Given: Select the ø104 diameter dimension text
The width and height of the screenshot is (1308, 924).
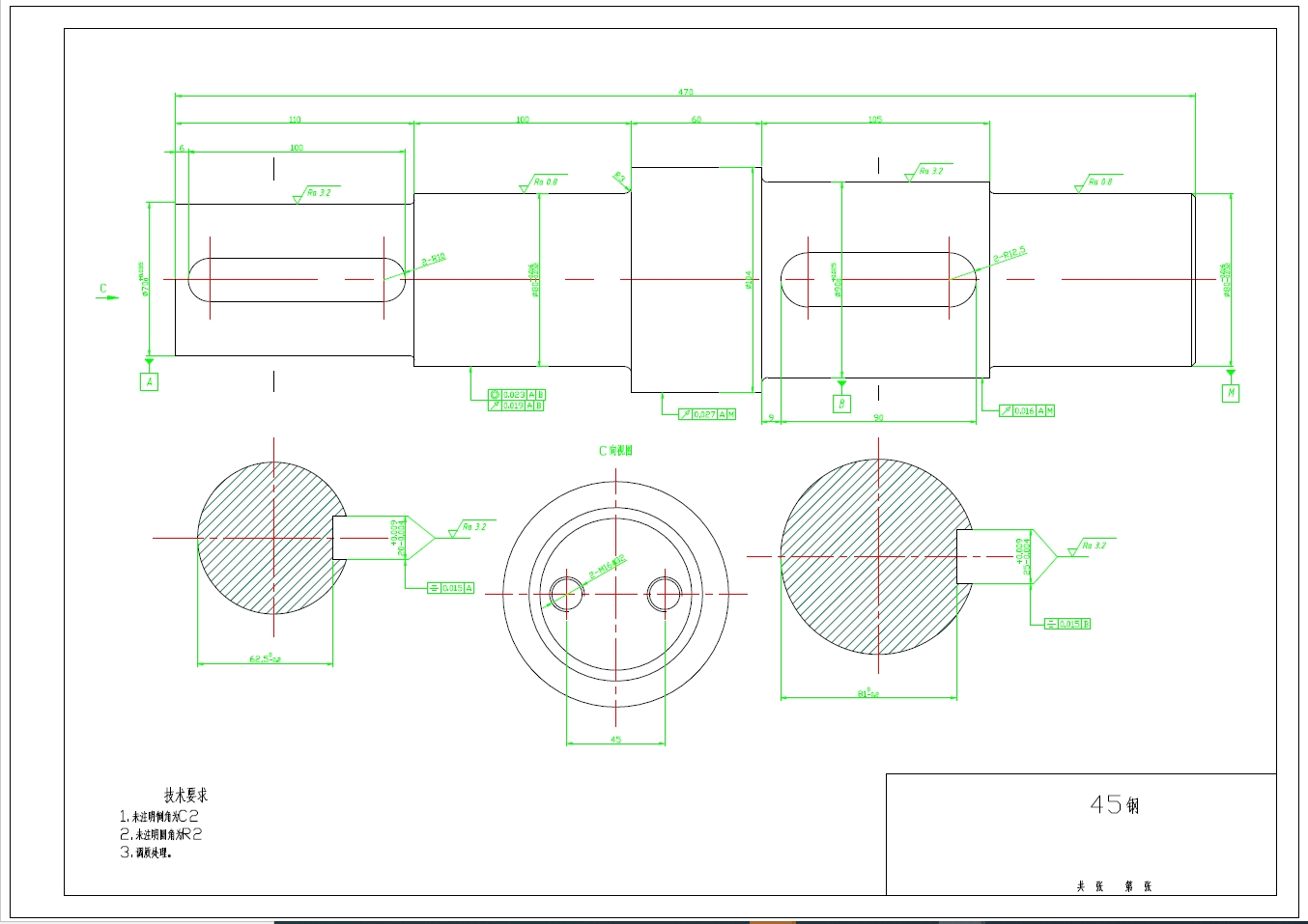Looking at the screenshot, I should (749, 280).
